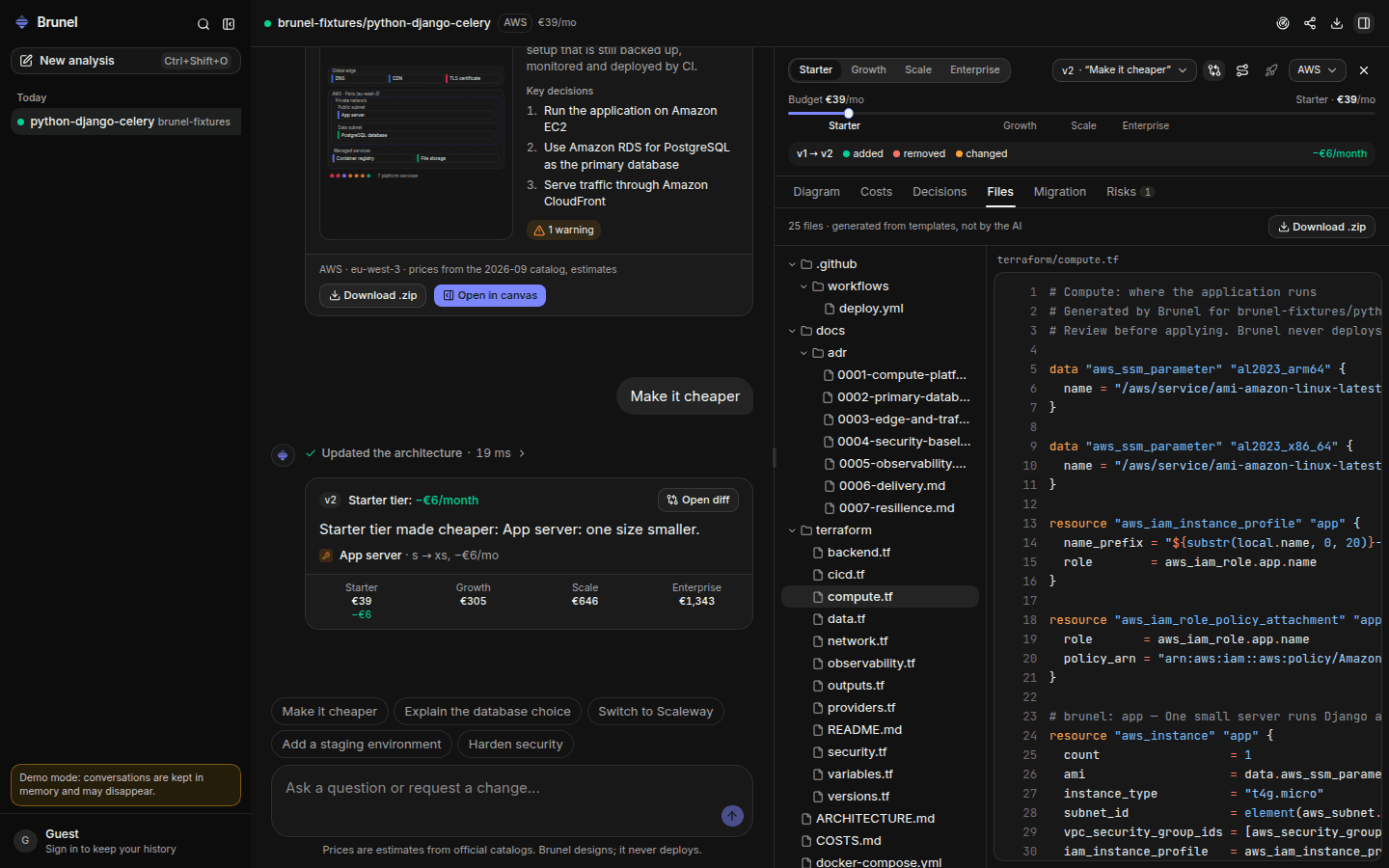Screen dimensions: 1389x868
Task: Send the message with the arrow button
Action: (x=732, y=816)
